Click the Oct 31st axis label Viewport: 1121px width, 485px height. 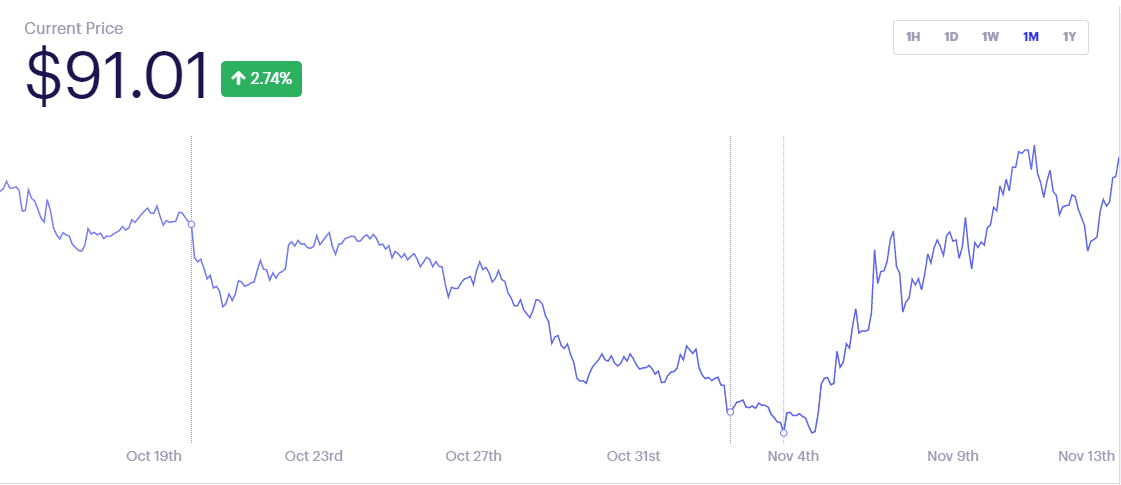633,456
